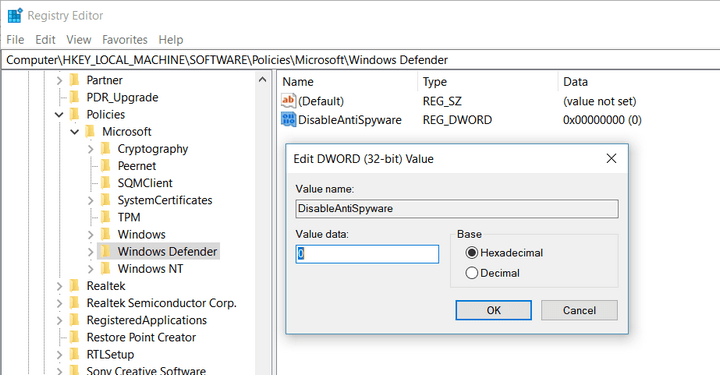The height and width of the screenshot is (375, 720).
Task: Open the Edit menu
Action: point(45,40)
